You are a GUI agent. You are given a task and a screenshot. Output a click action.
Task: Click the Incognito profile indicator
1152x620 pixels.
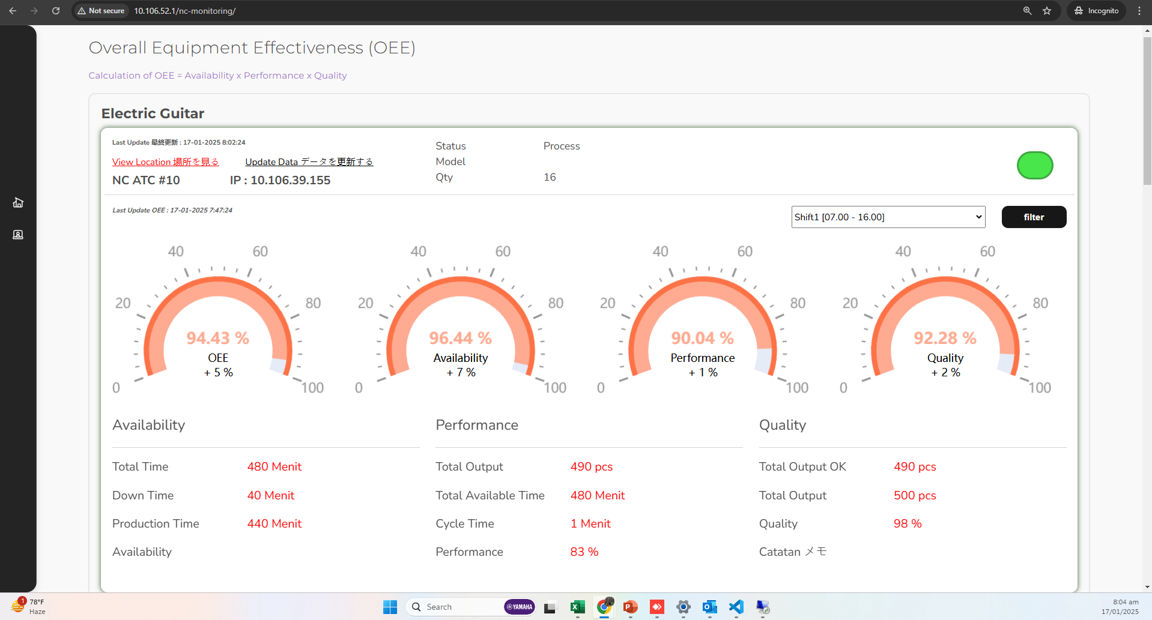(1096, 11)
